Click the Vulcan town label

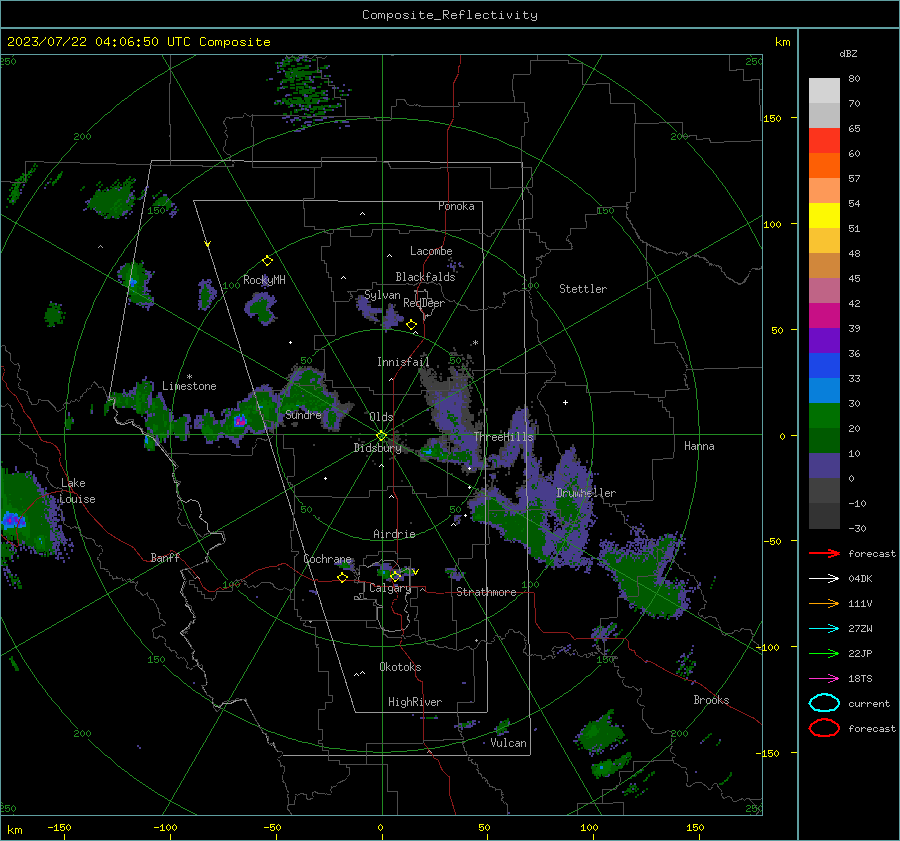coord(509,743)
